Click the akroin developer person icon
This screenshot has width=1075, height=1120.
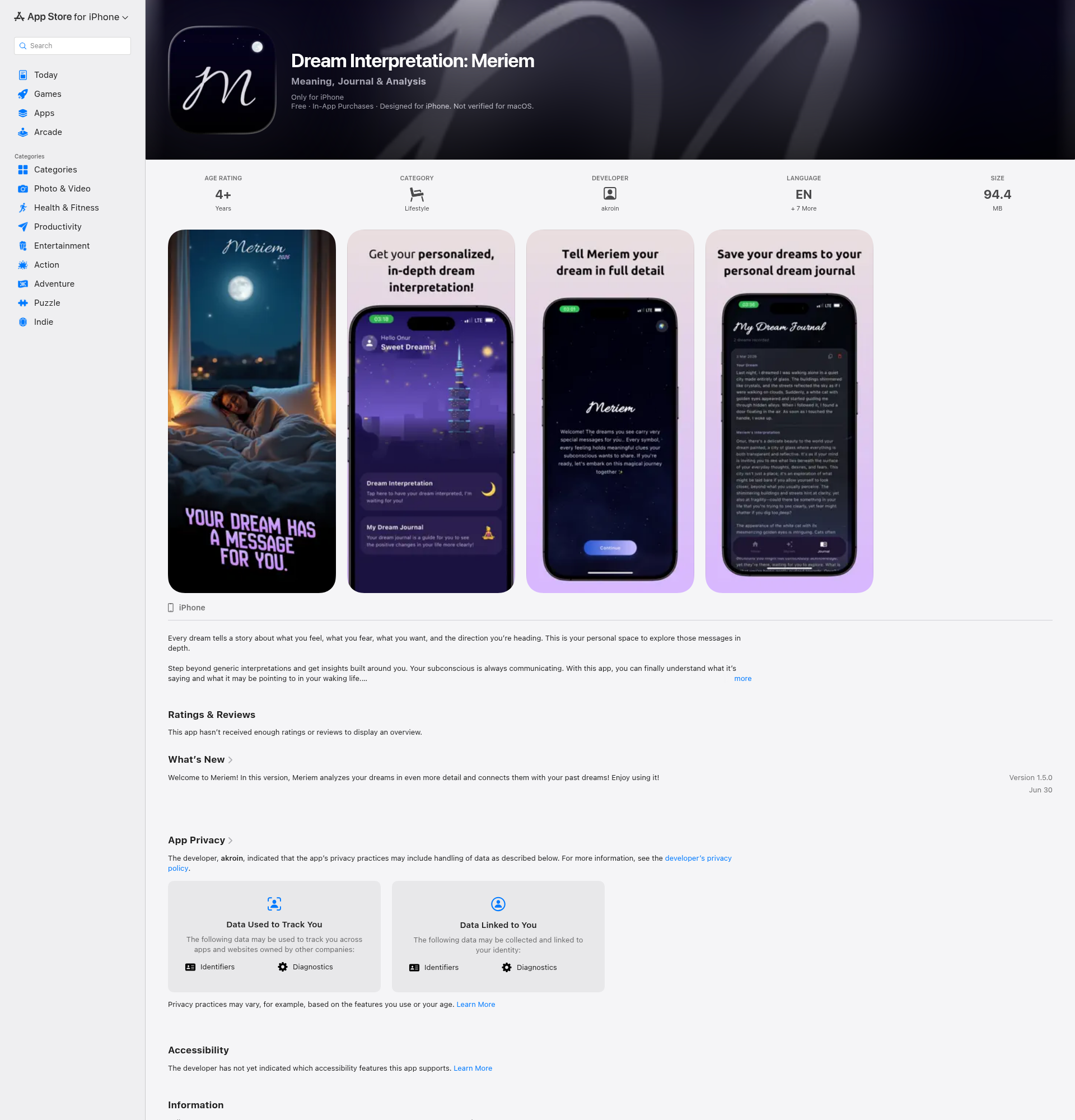[610, 194]
